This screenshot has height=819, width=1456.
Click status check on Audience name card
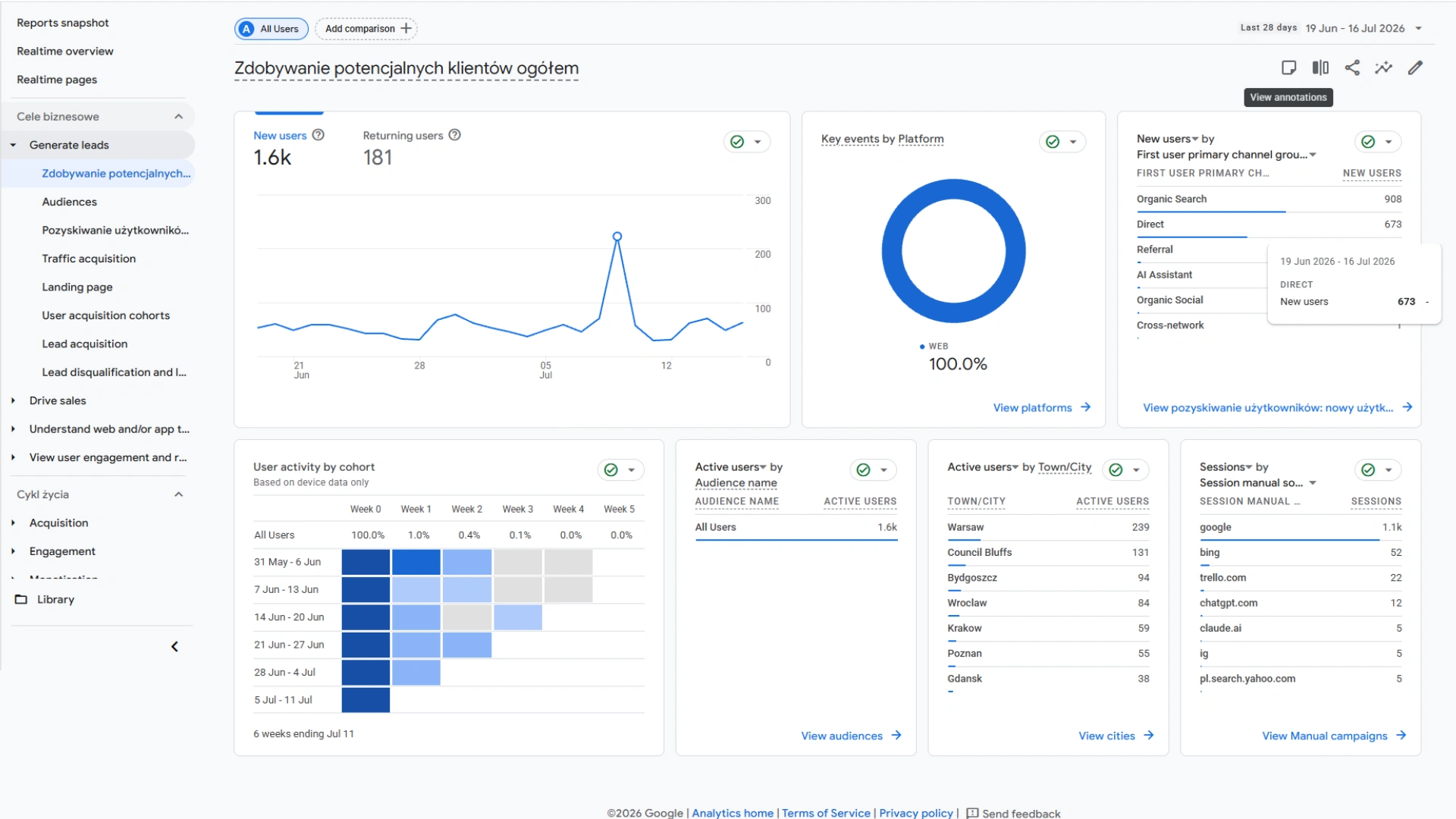tap(863, 470)
